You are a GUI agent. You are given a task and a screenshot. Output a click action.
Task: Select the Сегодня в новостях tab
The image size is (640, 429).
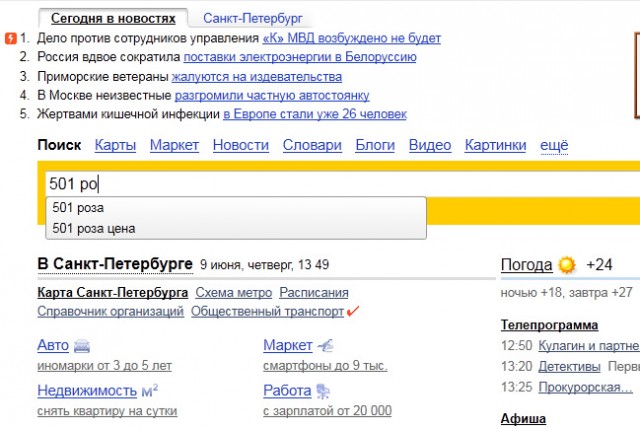(x=113, y=18)
